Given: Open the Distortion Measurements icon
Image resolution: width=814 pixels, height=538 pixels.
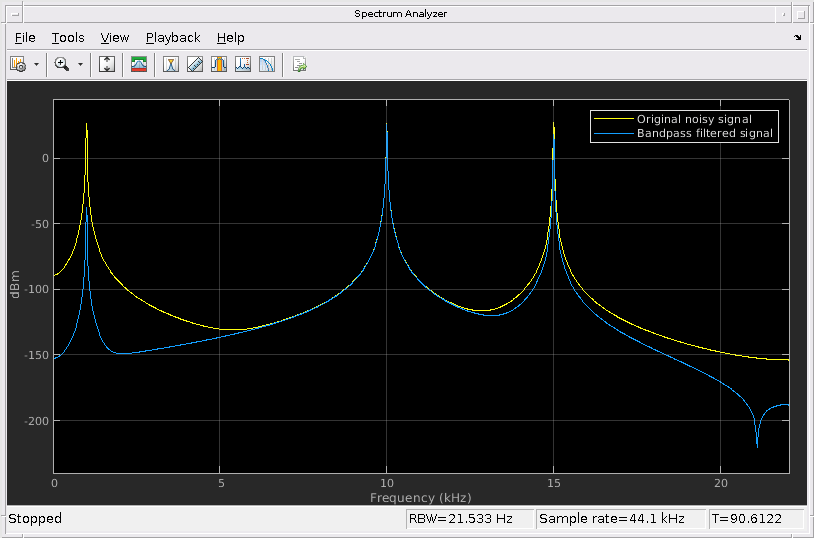Looking at the screenshot, I should pyautogui.click(x=243, y=65).
